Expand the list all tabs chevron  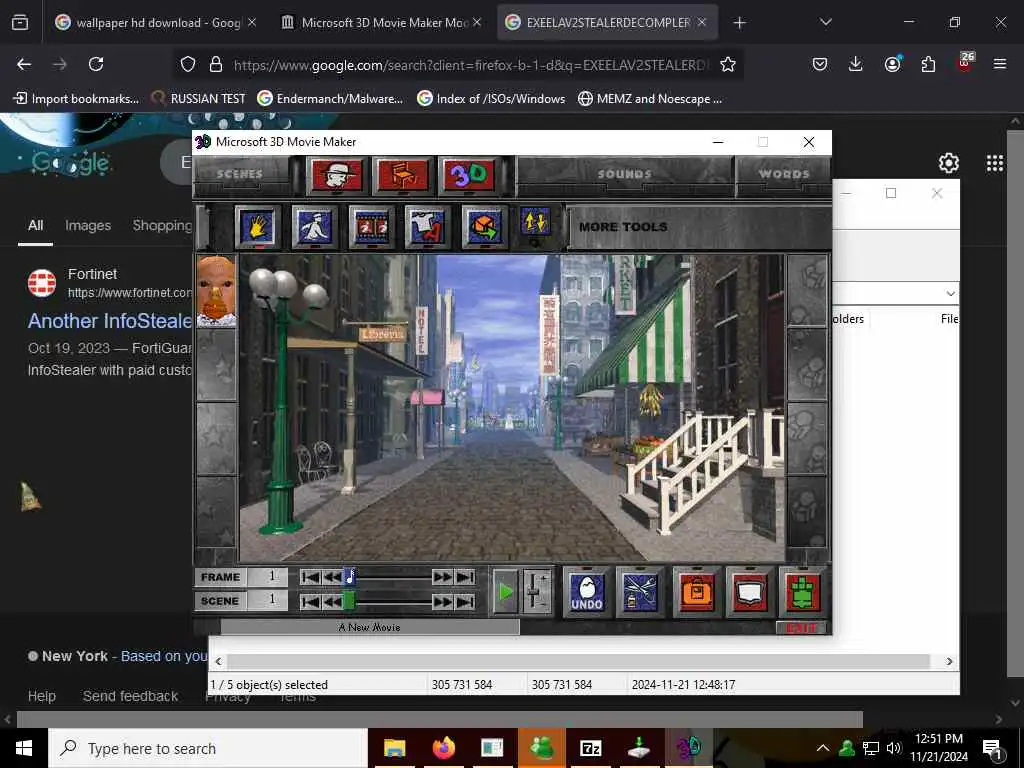click(x=825, y=22)
